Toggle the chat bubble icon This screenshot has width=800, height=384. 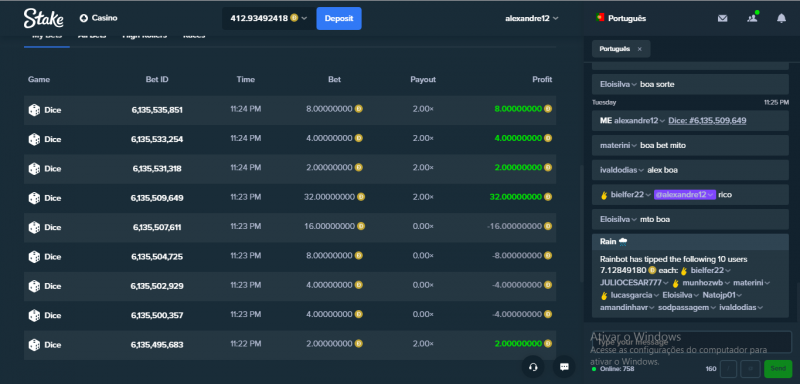pyautogui.click(x=564, y=367)
